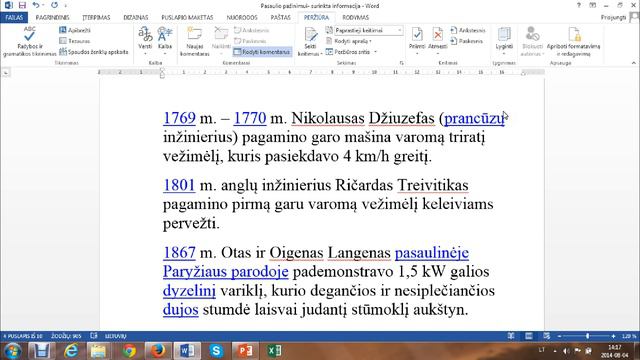The image size is (640, 360).
Task: Click LIETUVIŲ language in status bar
Action: click(x=116, y=336)
